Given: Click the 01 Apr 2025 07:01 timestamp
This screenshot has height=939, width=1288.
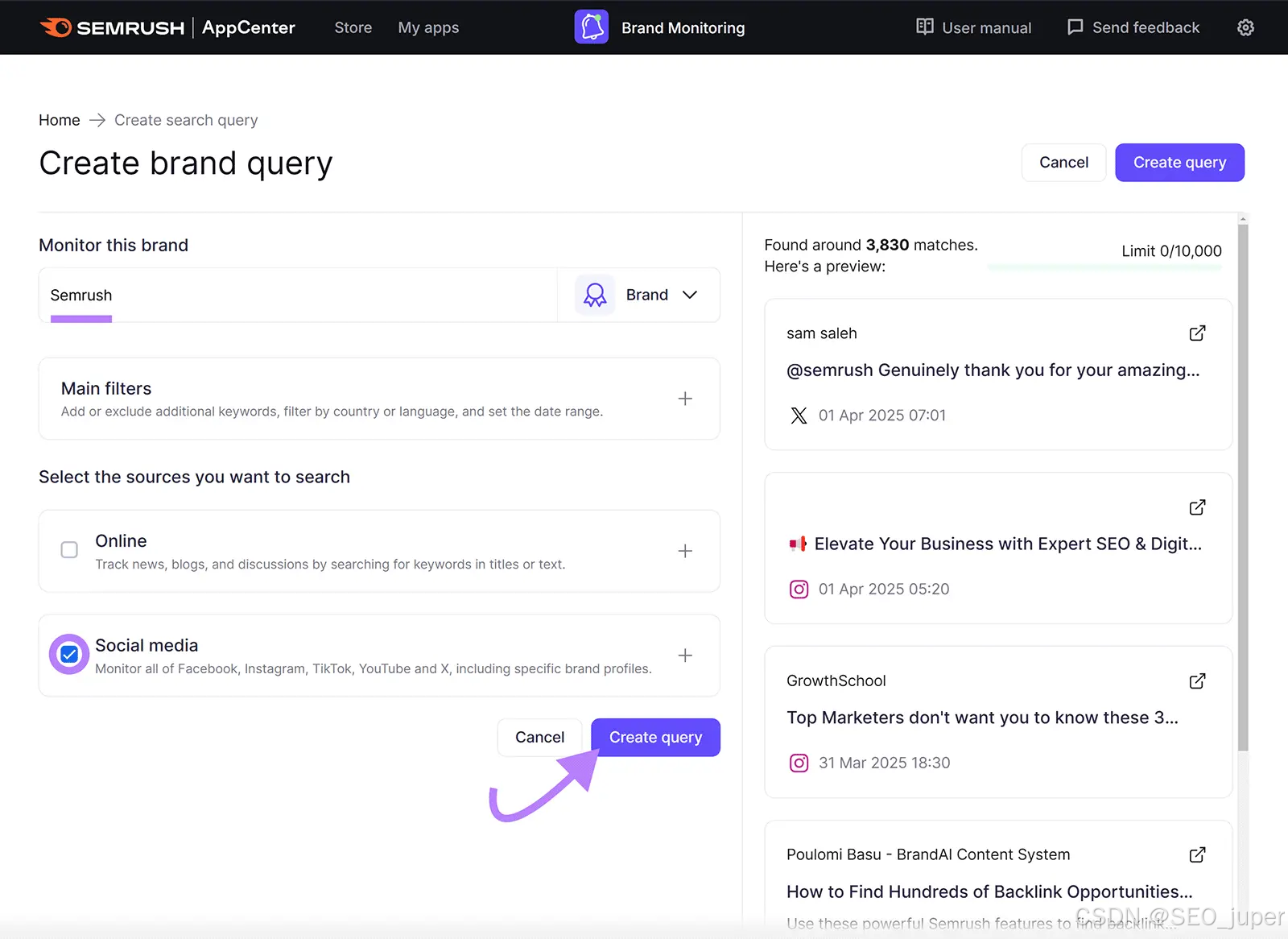Looking at the screenshot, I should tap(882, 416).
